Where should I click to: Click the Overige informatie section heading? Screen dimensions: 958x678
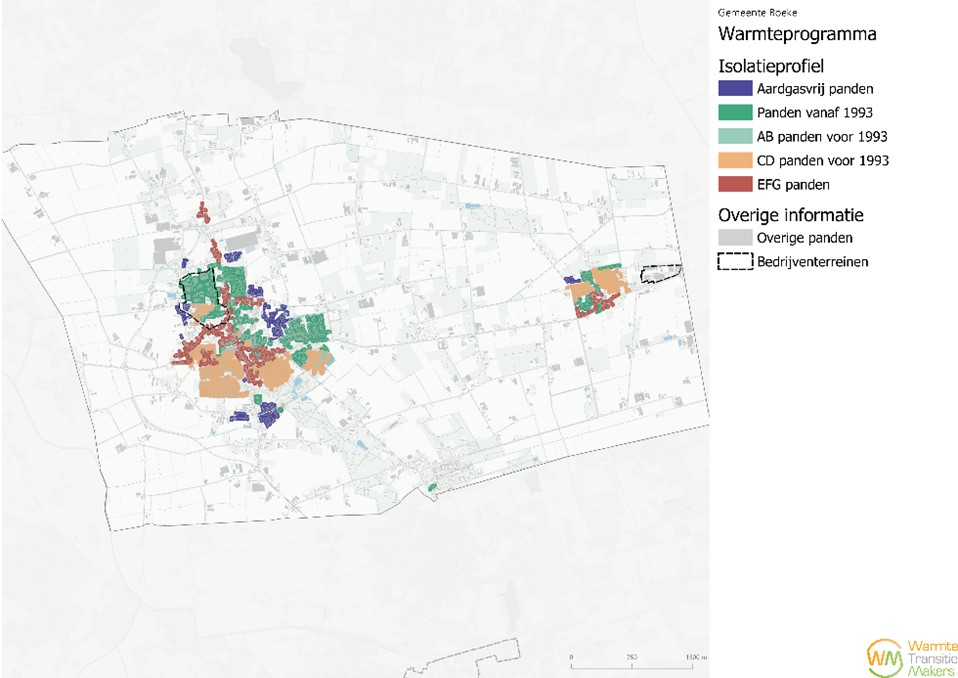791,215
